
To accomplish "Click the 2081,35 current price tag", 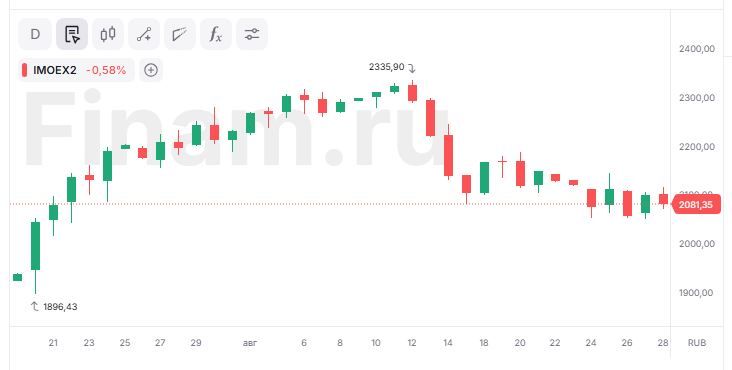I will (696, 205).
